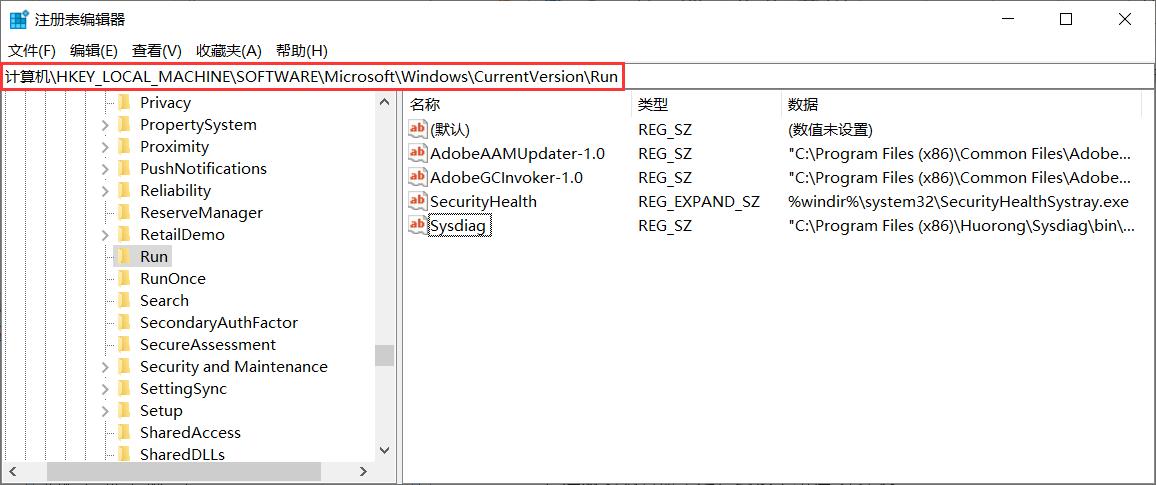
Task: Expand the Reliability key arrow
Action: pyautogui.click(x=105, y=191)
